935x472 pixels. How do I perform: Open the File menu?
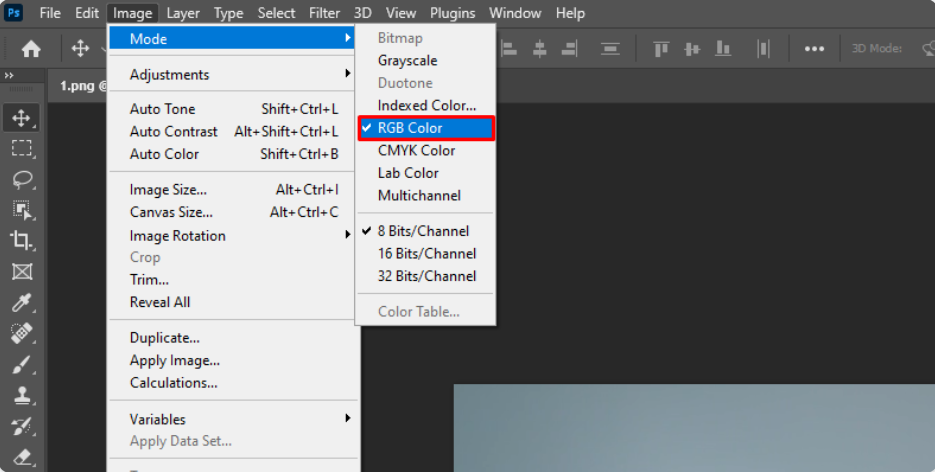(x=49, y=13)
